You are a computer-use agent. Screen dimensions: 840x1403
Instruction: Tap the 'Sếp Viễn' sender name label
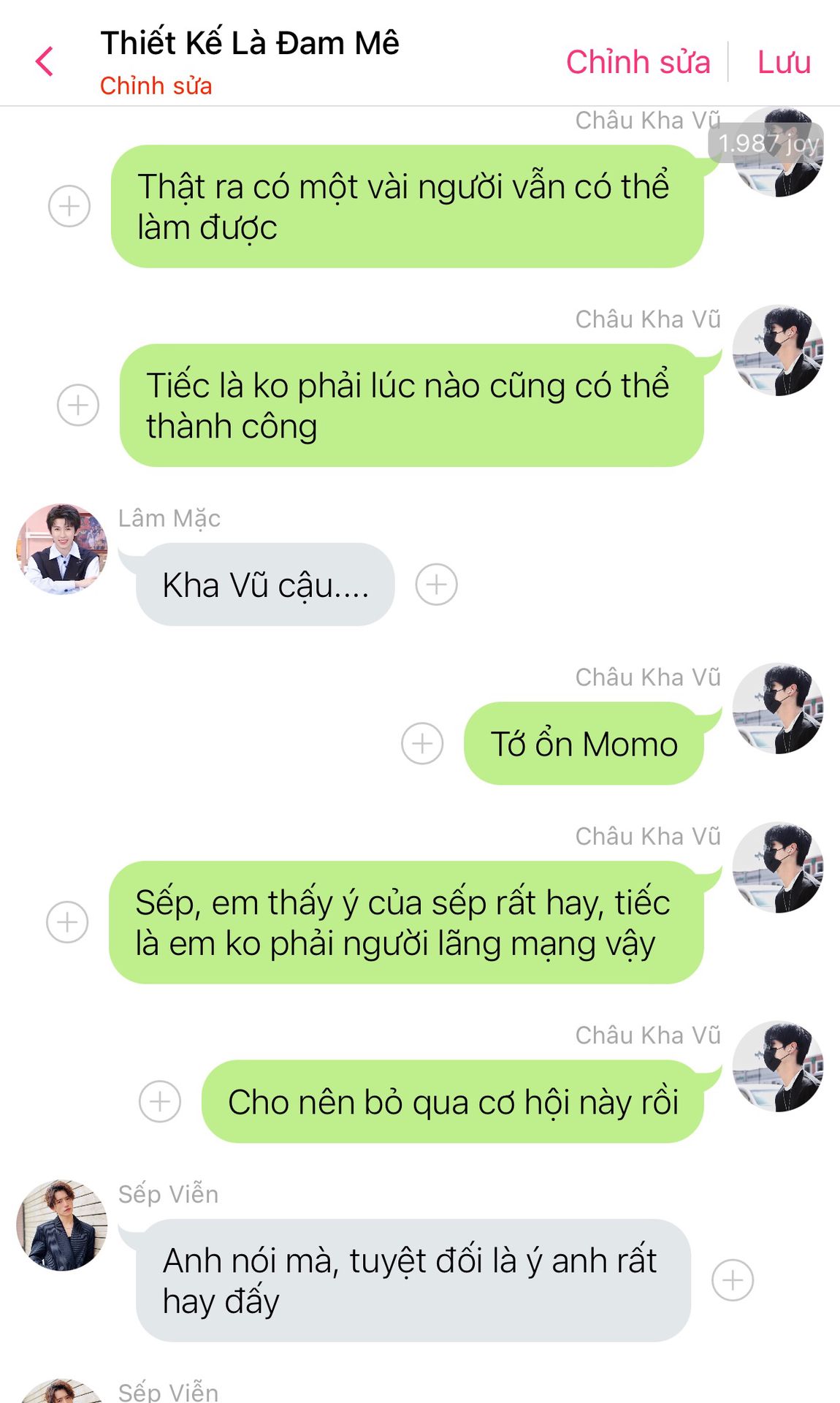pos(168,1194)
